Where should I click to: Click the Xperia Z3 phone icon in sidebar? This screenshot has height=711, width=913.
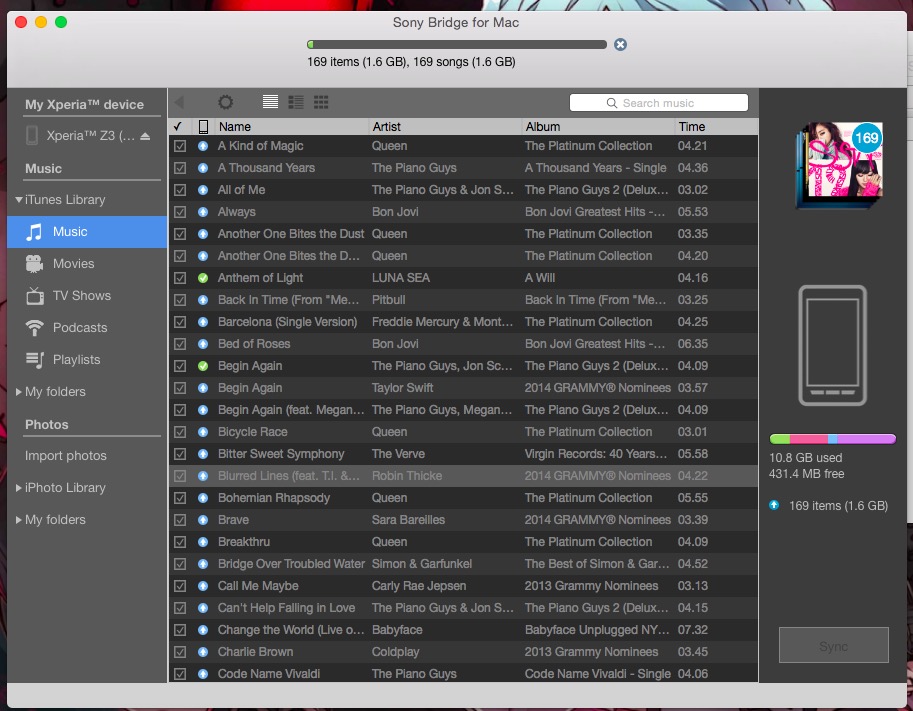pyautogui.click(x=32, y=135)
